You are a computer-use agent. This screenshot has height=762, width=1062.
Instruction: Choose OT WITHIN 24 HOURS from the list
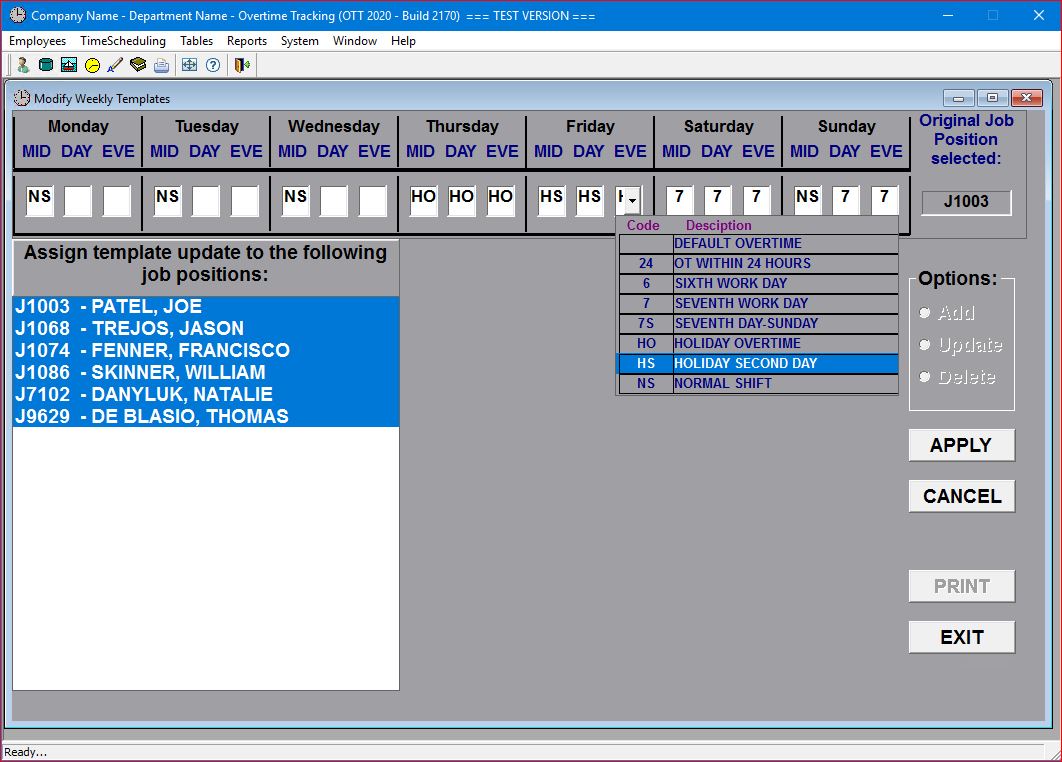tap(759, 263)
